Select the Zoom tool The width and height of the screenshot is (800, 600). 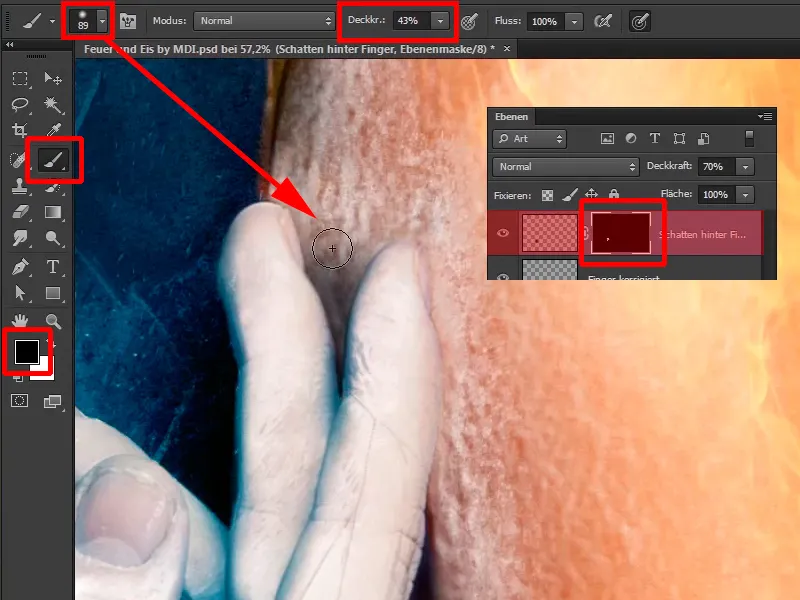[53, 320]
